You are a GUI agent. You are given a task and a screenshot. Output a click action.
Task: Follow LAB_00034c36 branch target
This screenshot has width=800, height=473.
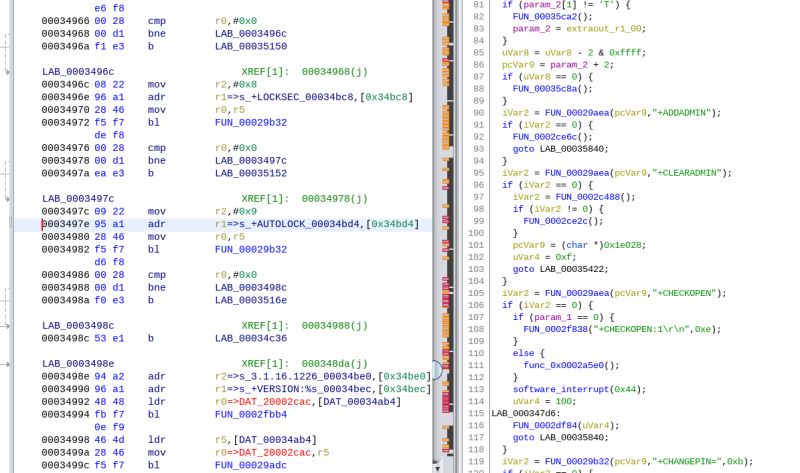(x=251, y=338)
